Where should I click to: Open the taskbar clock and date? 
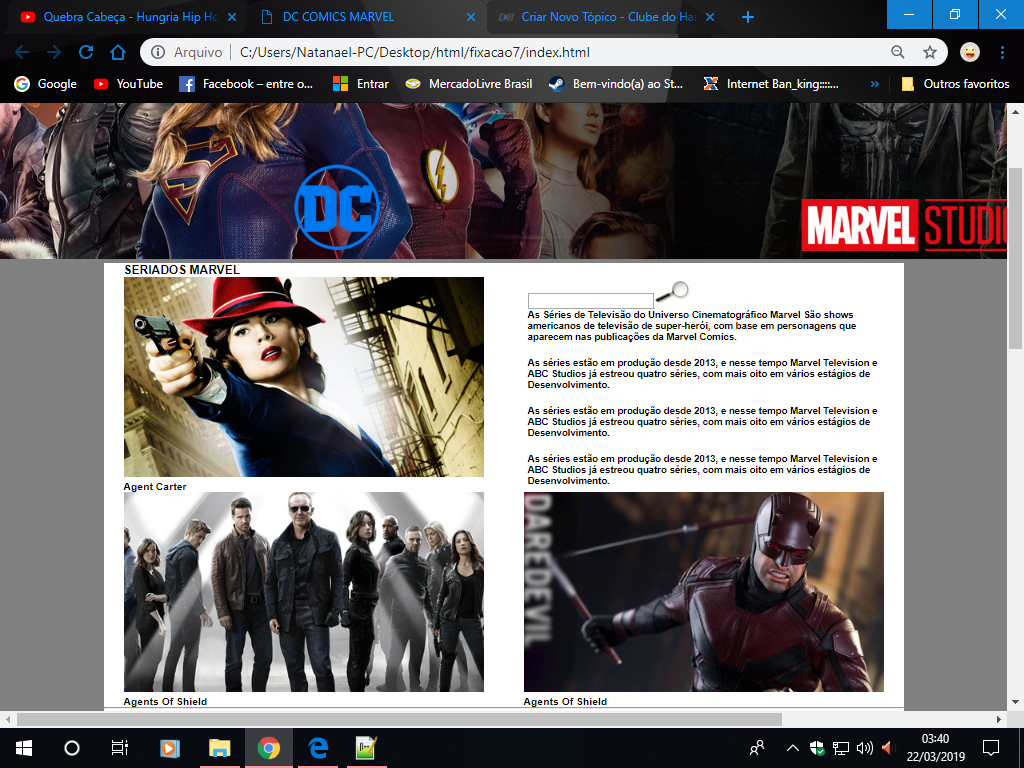[x=935, y=748]
